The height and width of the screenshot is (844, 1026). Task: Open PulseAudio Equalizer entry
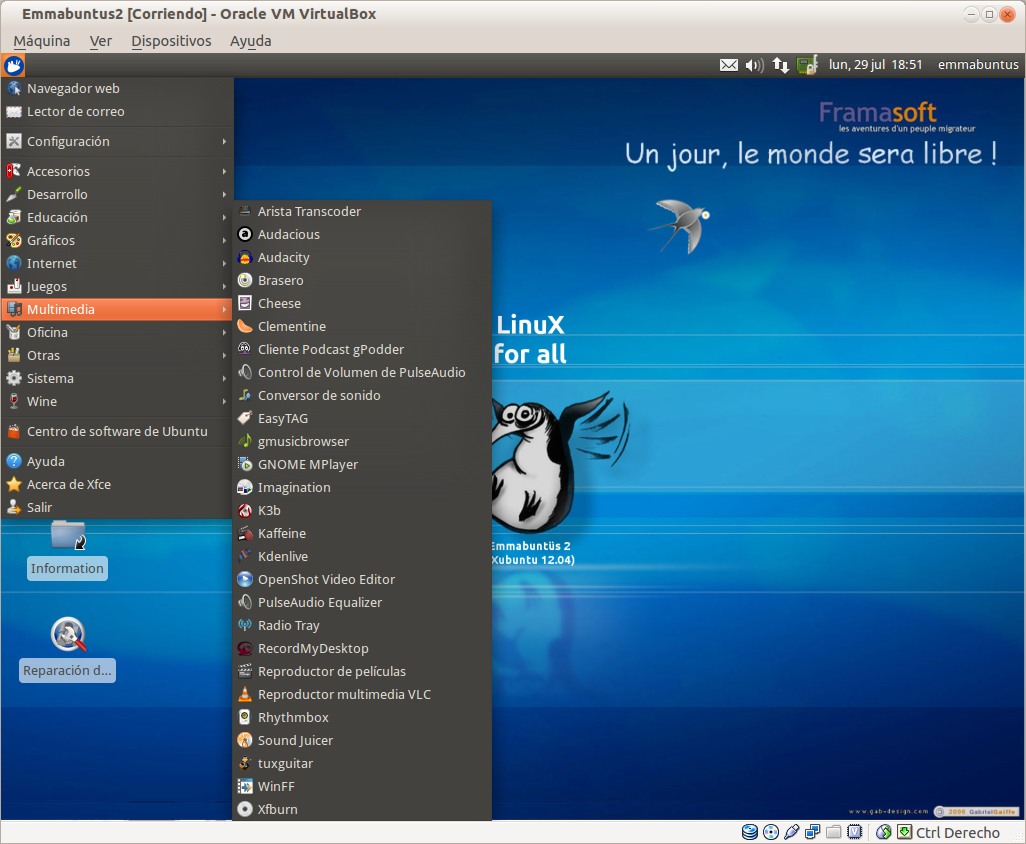tap(320, 602)
